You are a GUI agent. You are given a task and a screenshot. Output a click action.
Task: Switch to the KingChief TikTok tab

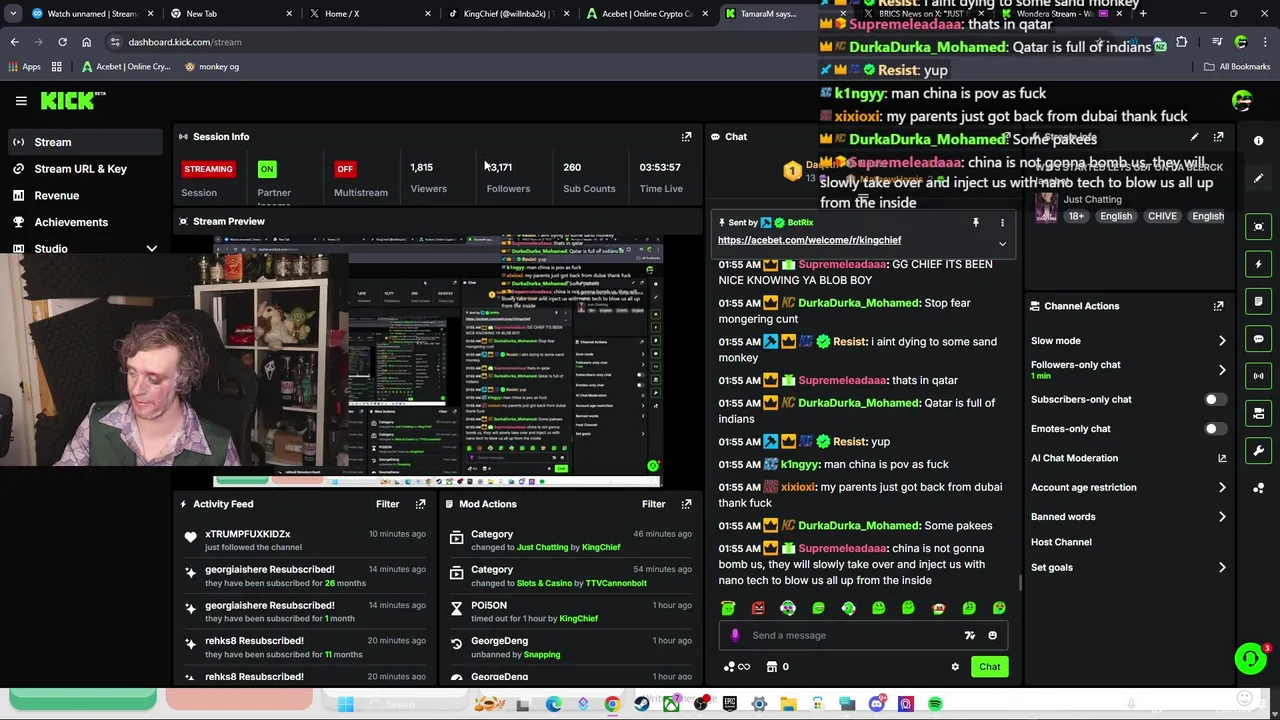pyautogui.click(x=507, y=14)
